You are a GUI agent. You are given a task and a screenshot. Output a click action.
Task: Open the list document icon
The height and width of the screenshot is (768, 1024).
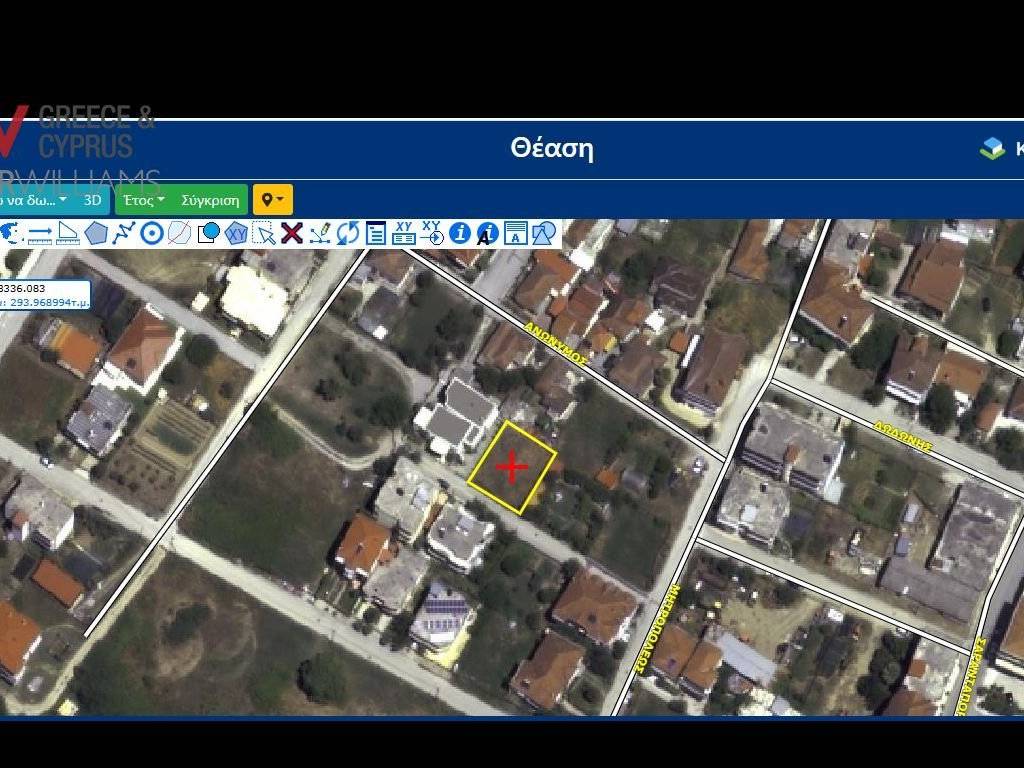376,233
